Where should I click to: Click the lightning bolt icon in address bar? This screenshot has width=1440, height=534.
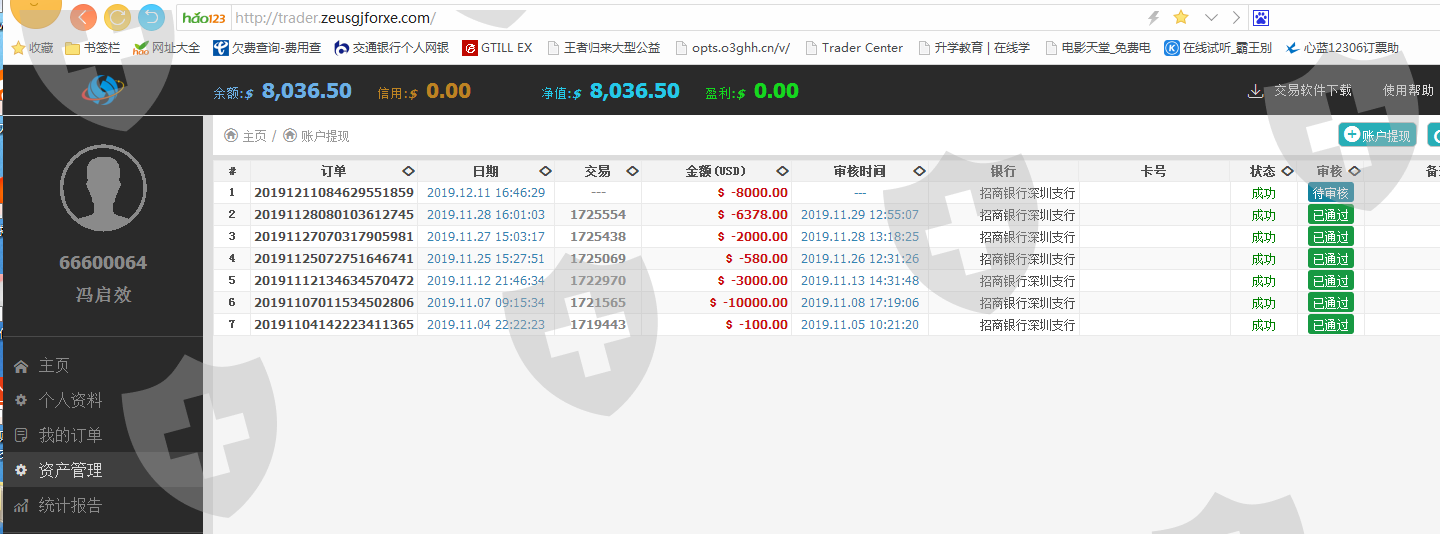1153,17
